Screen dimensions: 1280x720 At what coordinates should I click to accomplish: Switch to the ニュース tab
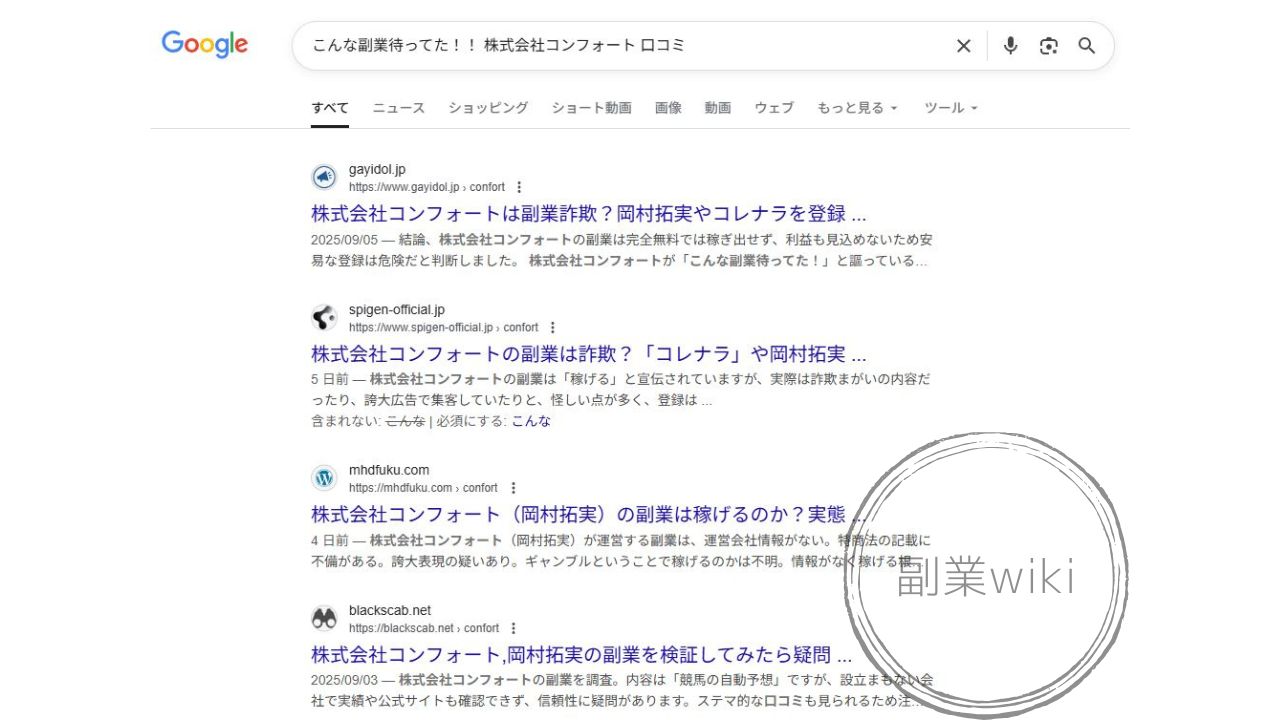(x=399, y=108)
